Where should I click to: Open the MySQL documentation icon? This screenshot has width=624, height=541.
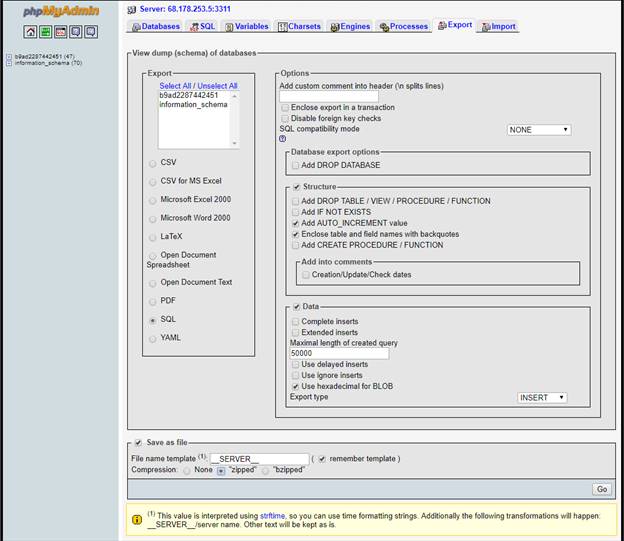91,31
